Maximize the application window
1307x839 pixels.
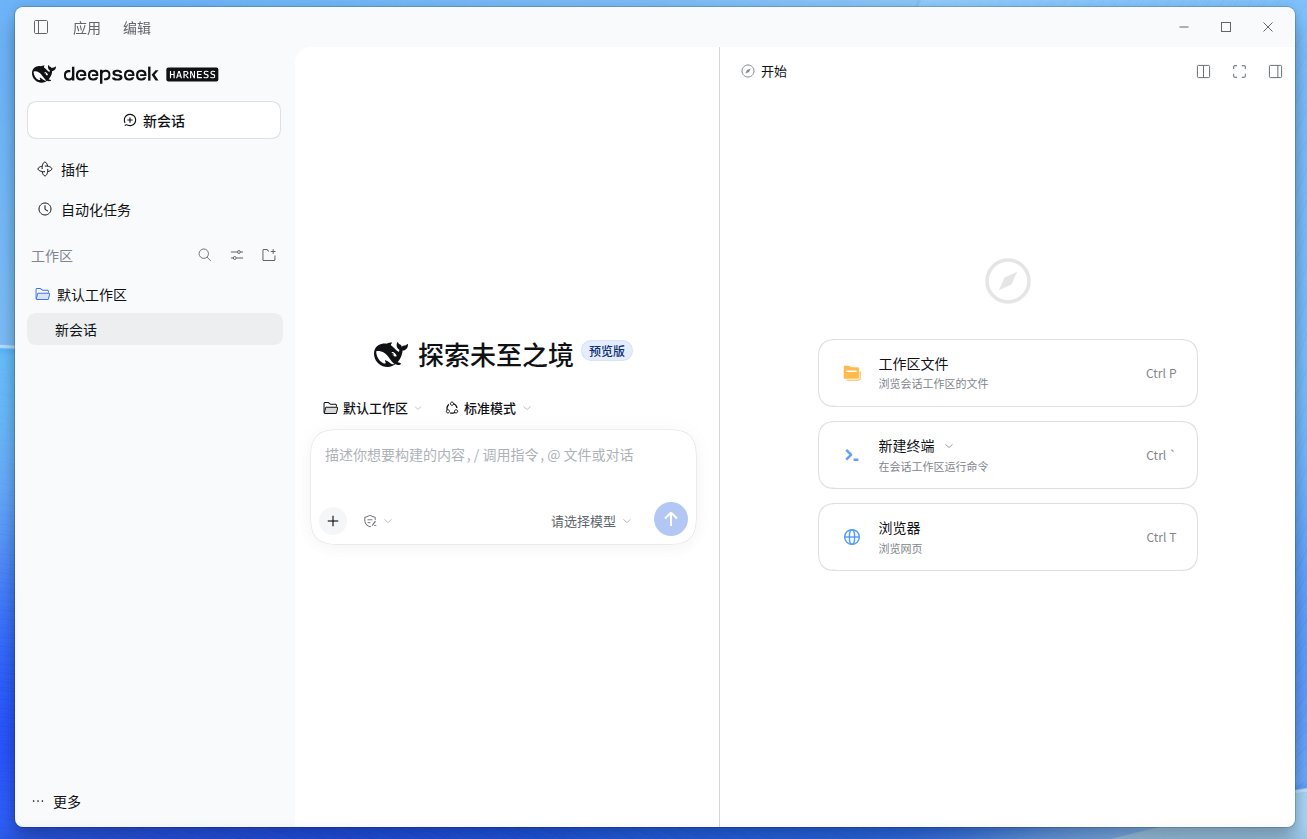[x=1226, y=27]
